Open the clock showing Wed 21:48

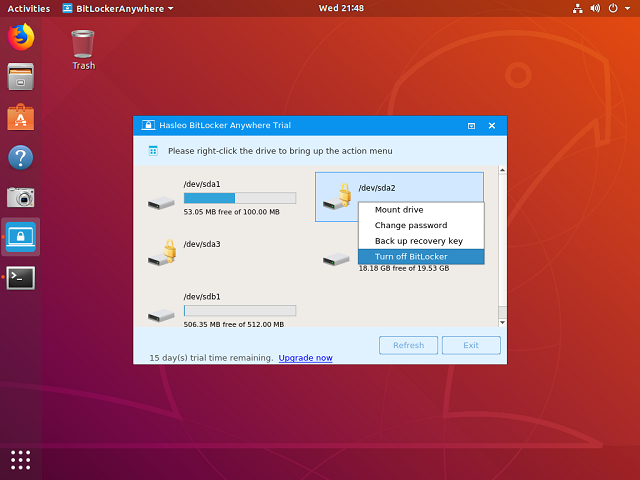tap(341, 8)
